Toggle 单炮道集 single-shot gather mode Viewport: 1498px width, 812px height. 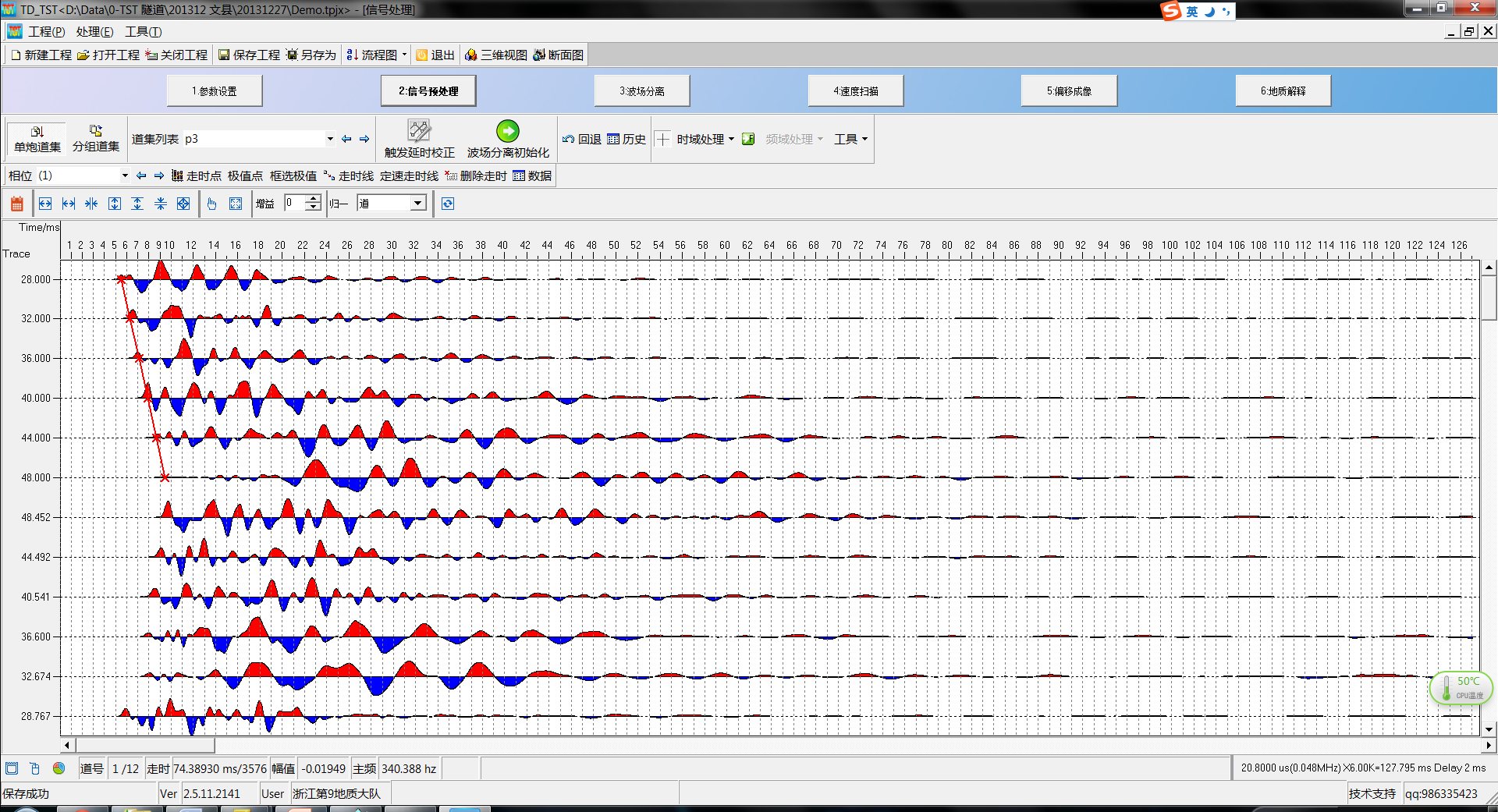pos(37,139)
